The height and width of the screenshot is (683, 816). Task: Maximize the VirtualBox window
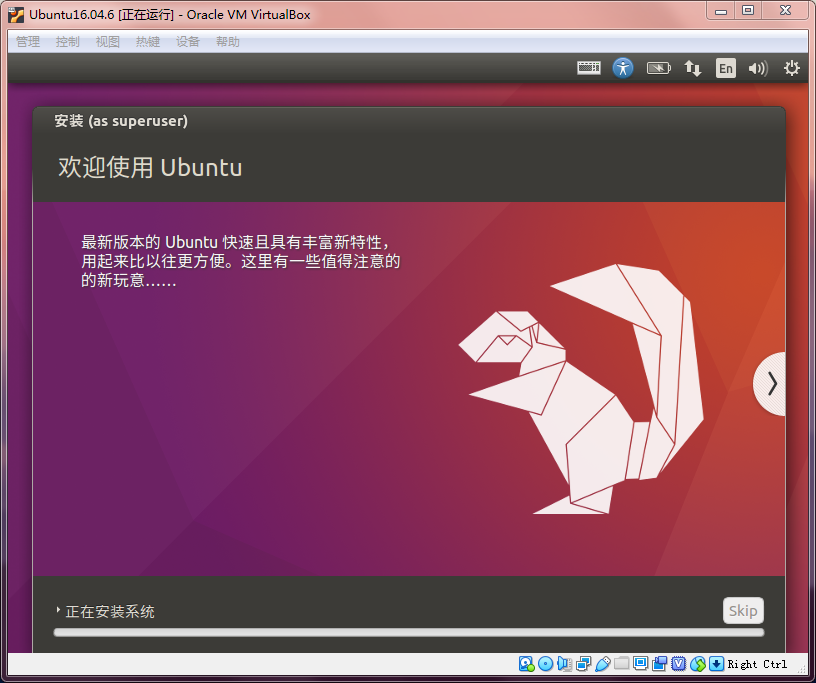coord(748,11)
